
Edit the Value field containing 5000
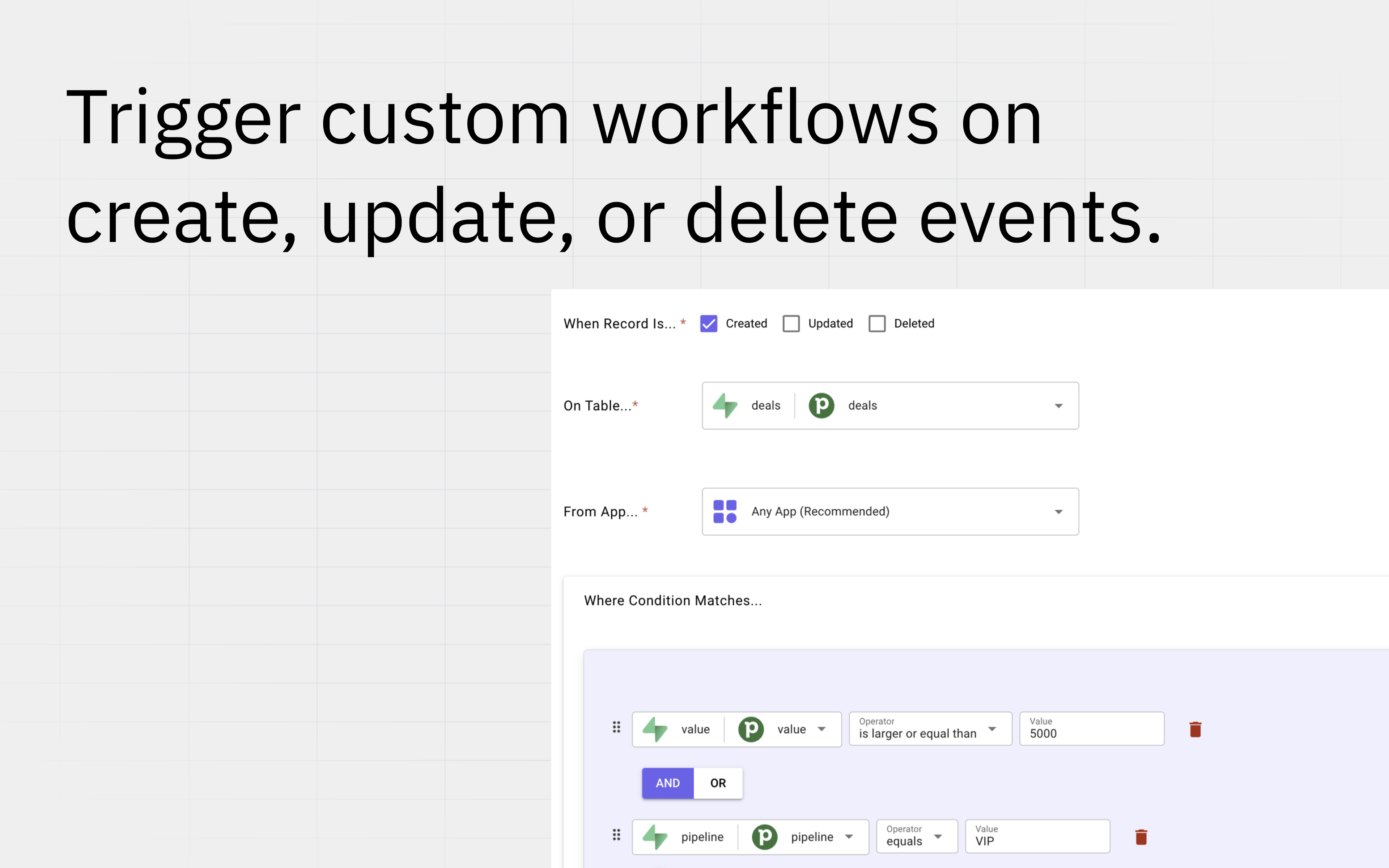point(1092,728)
